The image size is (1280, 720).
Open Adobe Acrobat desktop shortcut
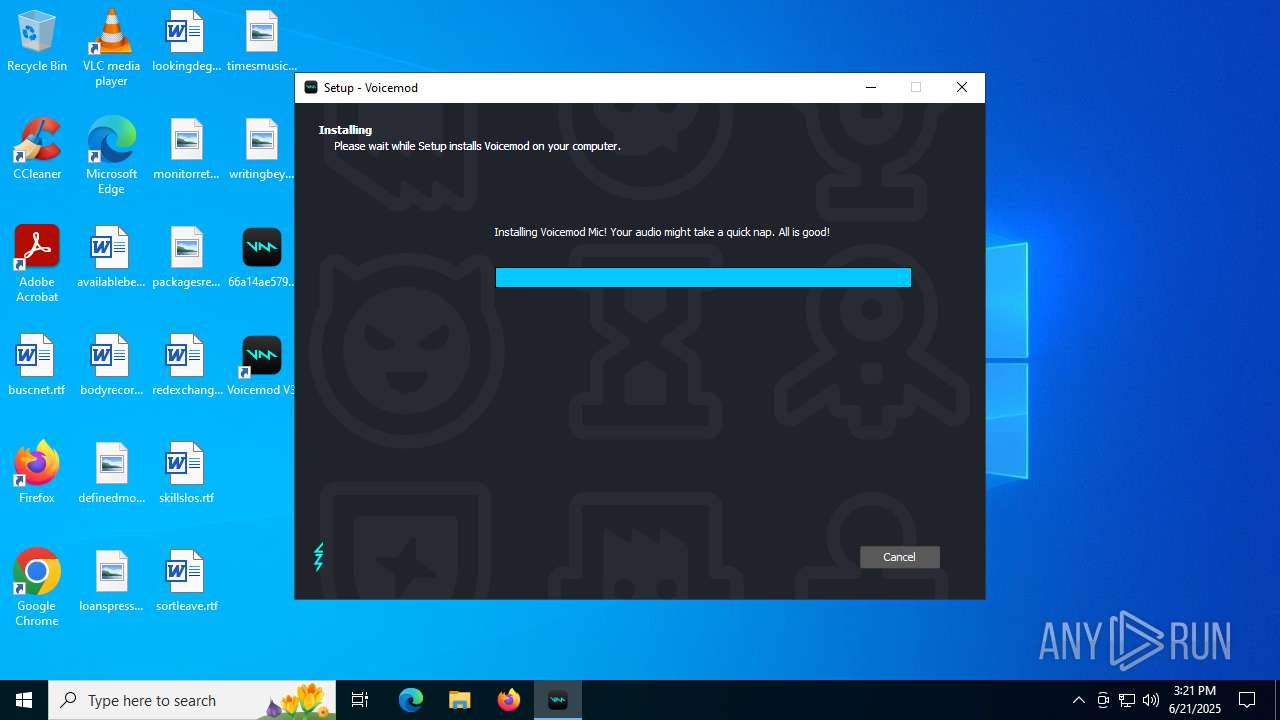[x=37, y=264]
